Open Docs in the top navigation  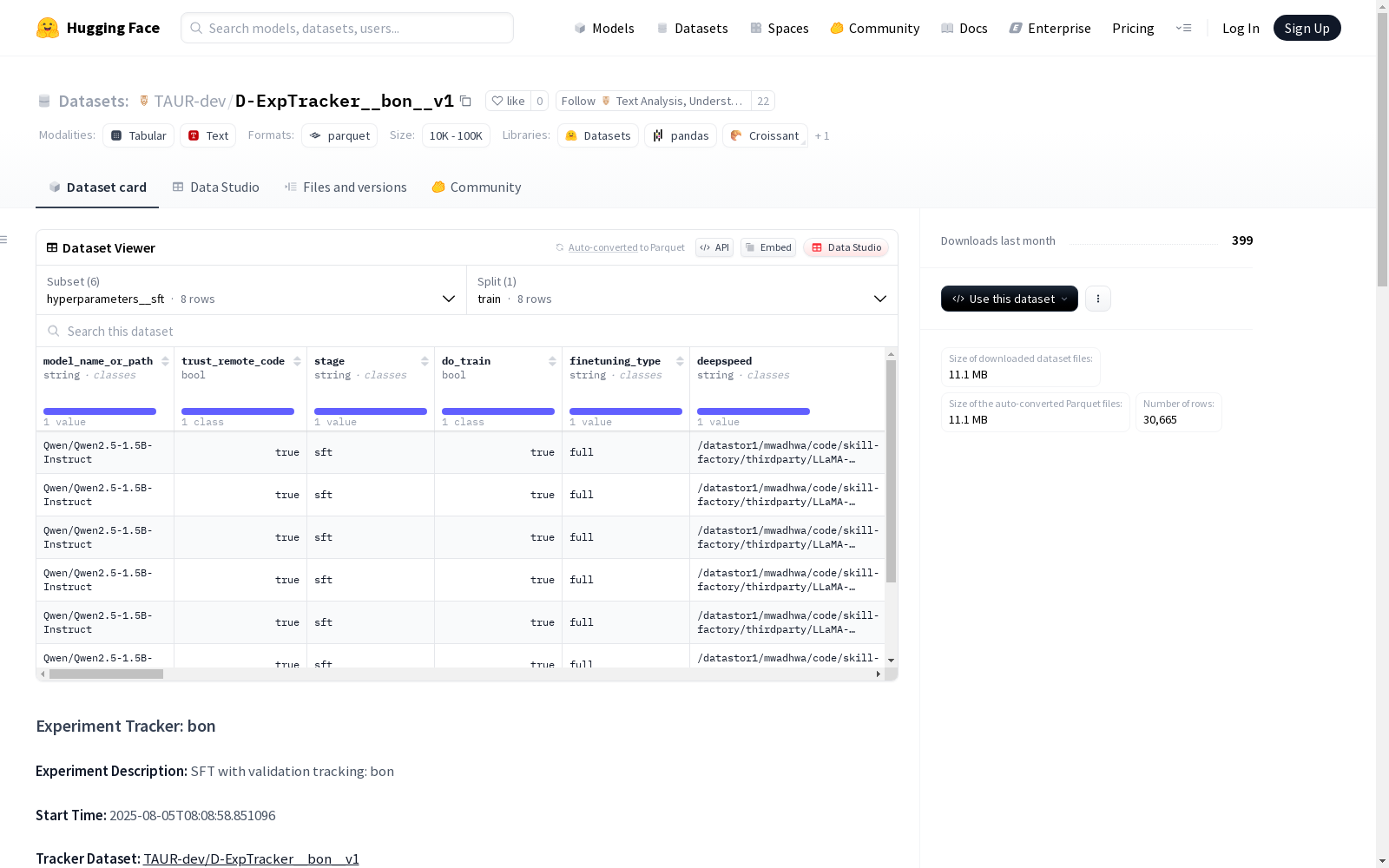(x=964, y=28)
